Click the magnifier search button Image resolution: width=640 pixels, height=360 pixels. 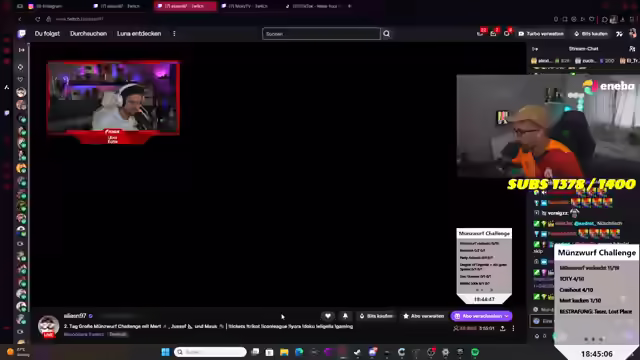tap(387, 34)
